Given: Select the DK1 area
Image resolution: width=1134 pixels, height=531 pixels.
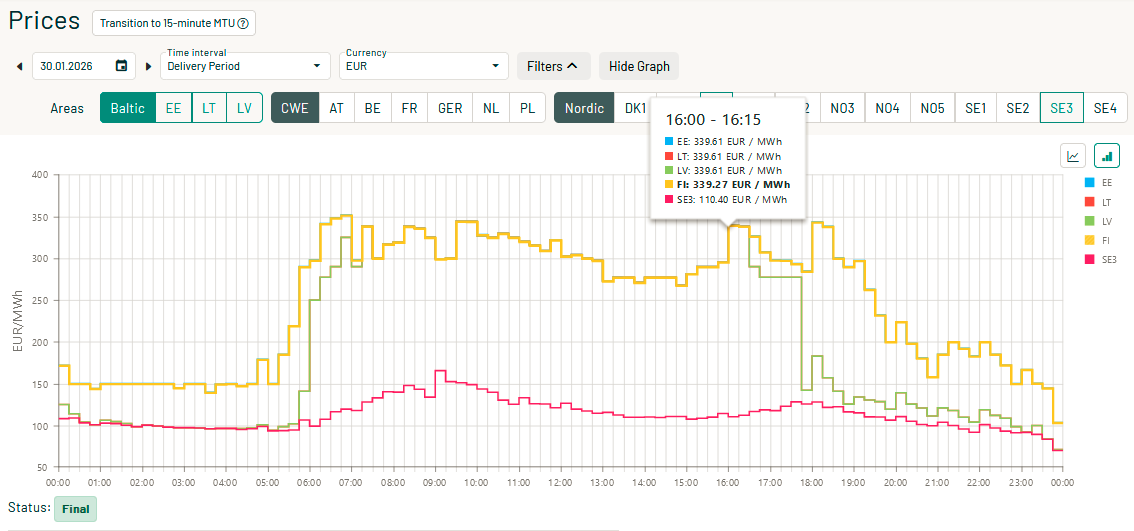Looking at the screenshot, I should pyautogui.click(x=634, y=109).
